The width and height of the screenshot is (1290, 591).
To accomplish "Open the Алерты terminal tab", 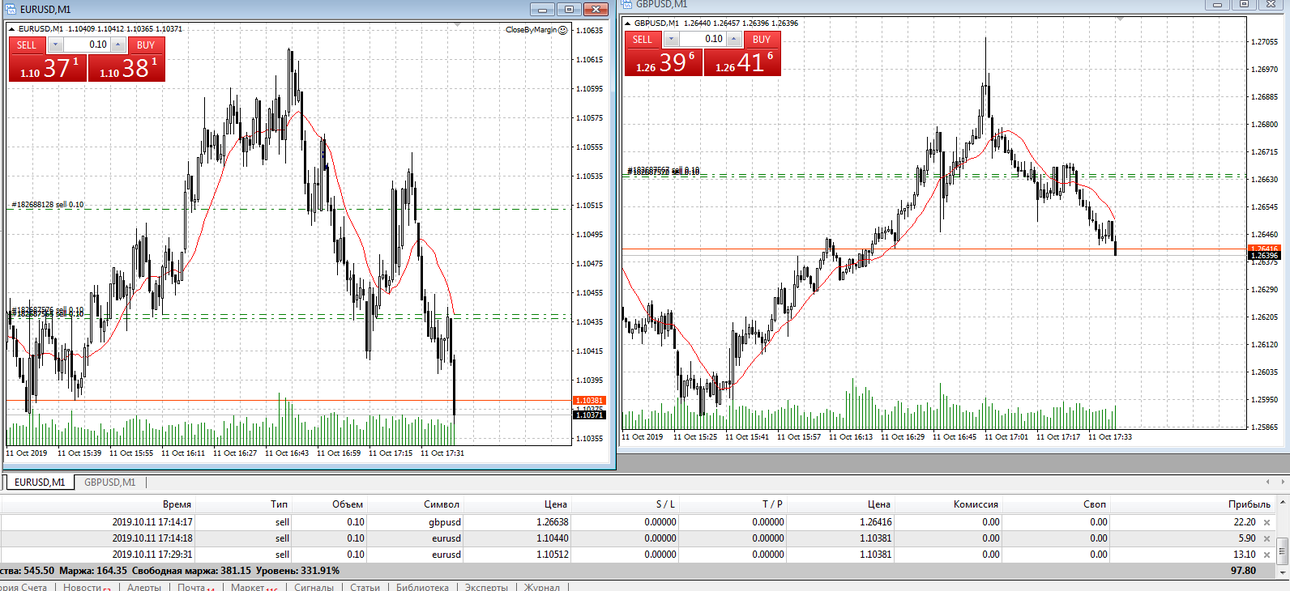I will [x=144, y=587].
